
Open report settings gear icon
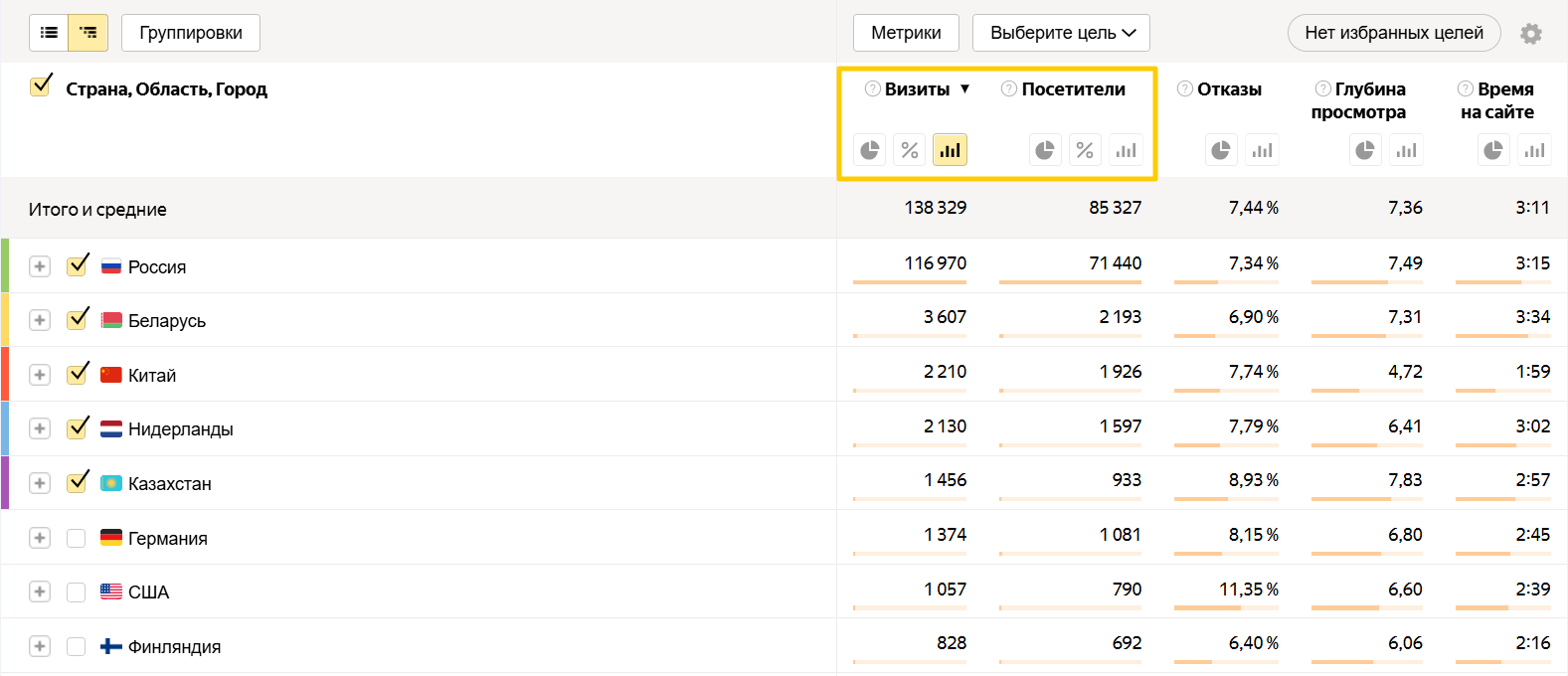1531,34
